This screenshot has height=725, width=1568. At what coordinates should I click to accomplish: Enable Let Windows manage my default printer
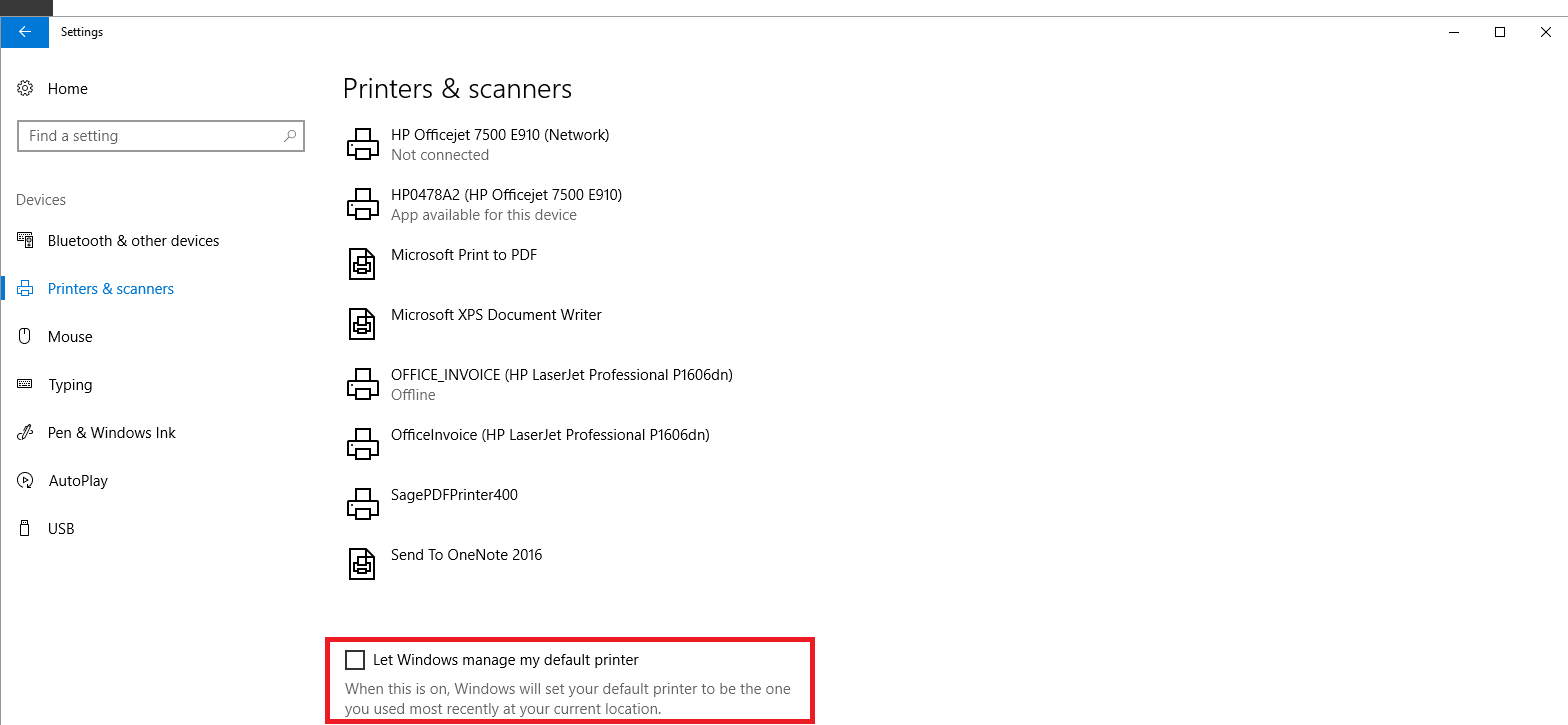pos(355,660)
